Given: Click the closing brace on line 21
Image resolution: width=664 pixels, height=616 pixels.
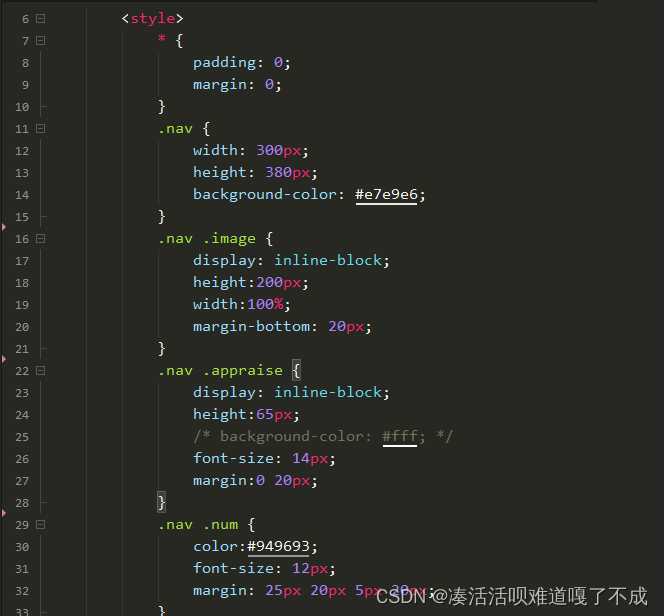Looking at the screenshot, I should pos(161,349).
